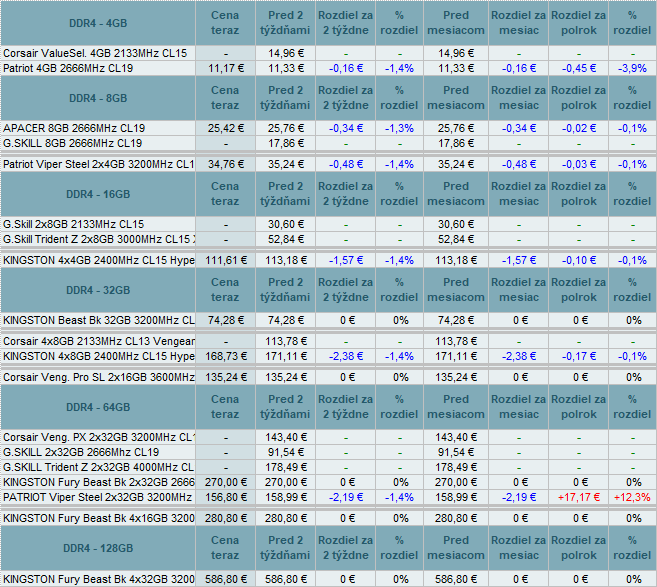Image resolution: width=657 pixels, height=587 pixels.
Task: Click the 135,24 € current price cell
Action: click(x=225, y=377)
